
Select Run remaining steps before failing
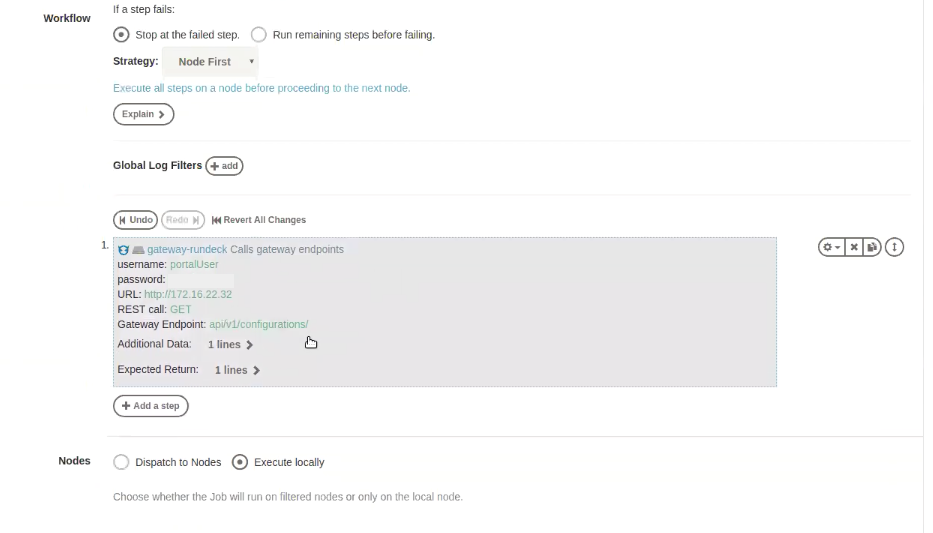[x=259, y=35]
